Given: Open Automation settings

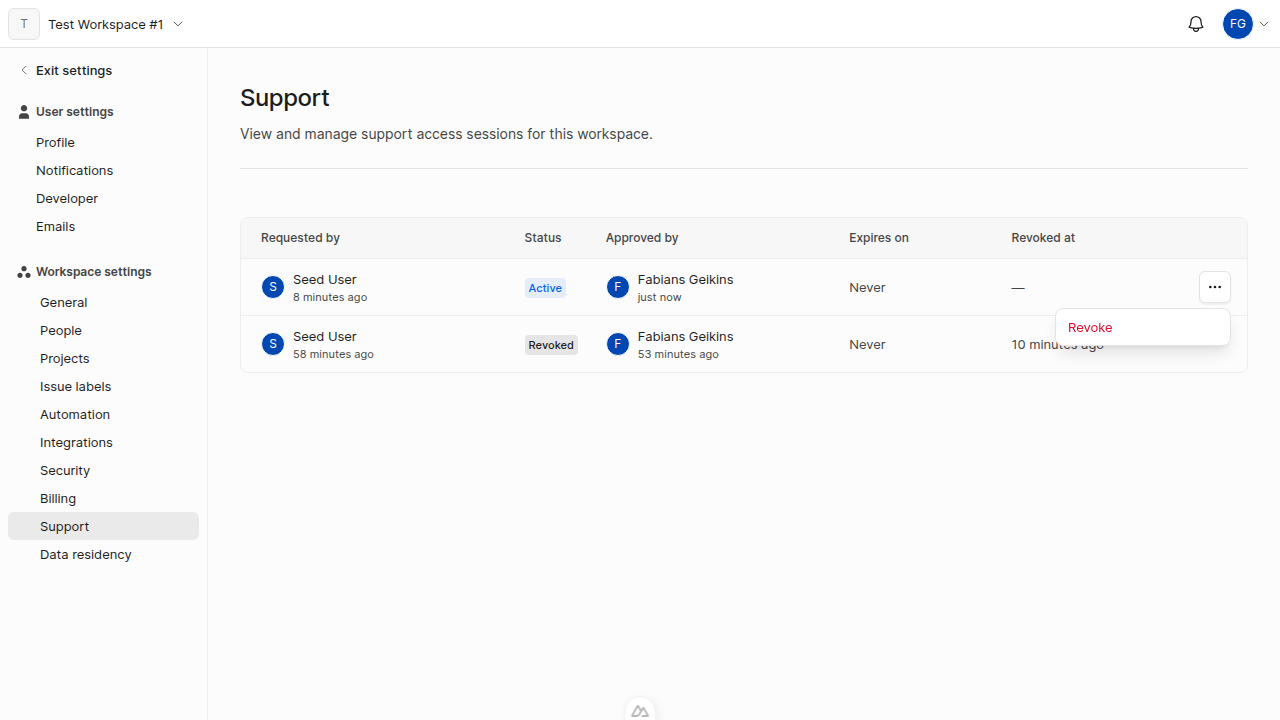Looking at the screenshot, I should pyautogui.click(x=75, y=414).
